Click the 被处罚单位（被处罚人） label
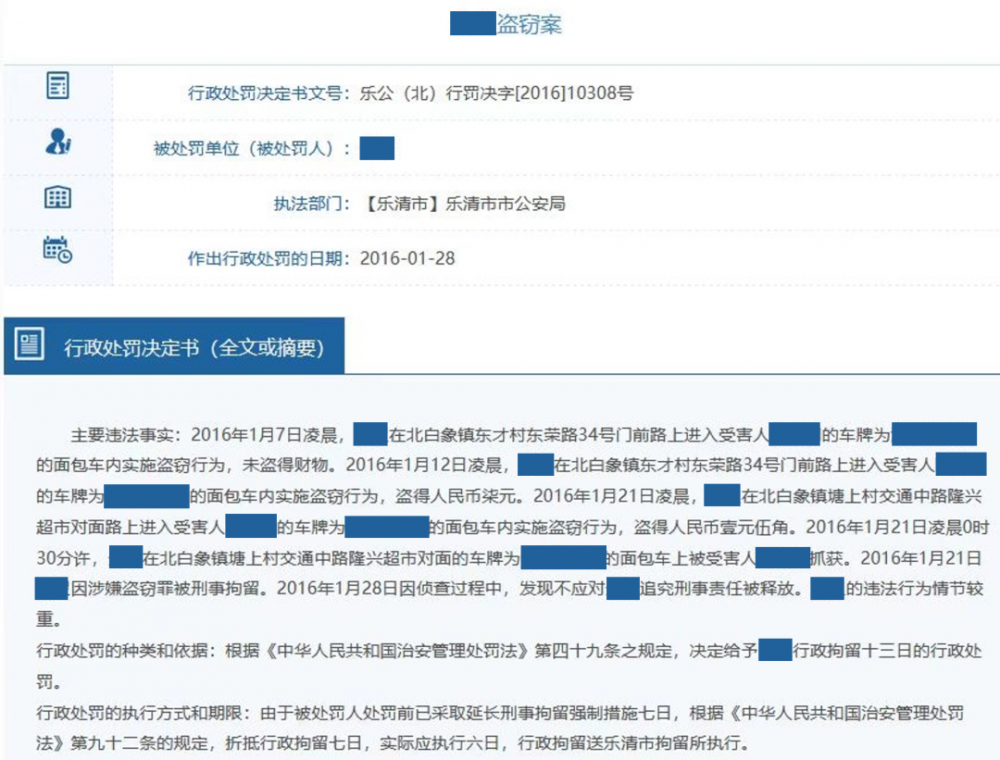 tap(250, 149)
